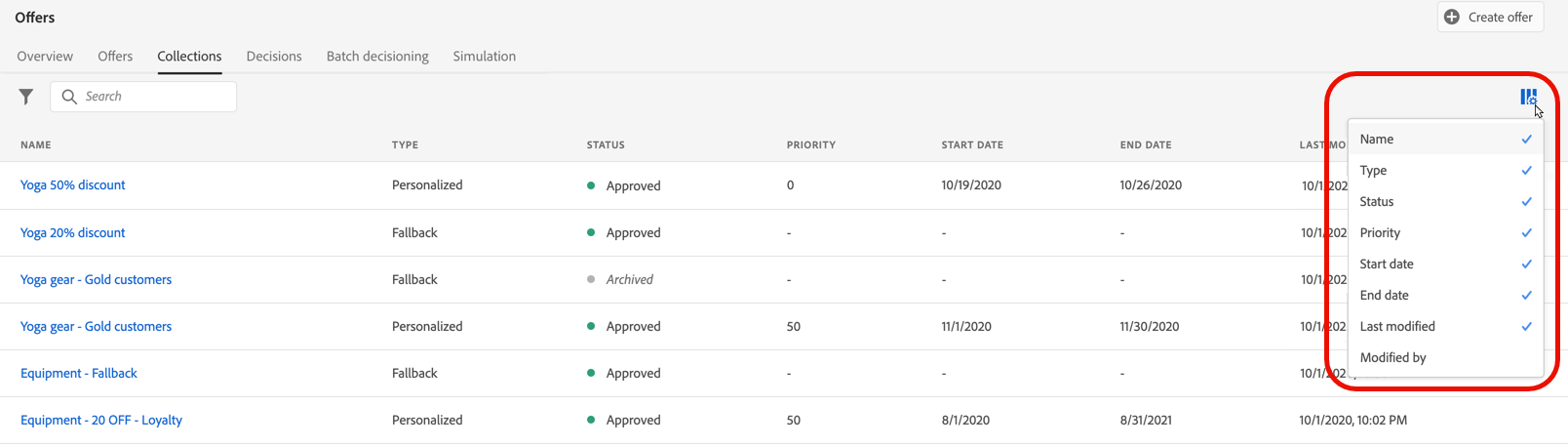Go to the Batch decisioning tab
1568x447 pixels.
point(377,57)
